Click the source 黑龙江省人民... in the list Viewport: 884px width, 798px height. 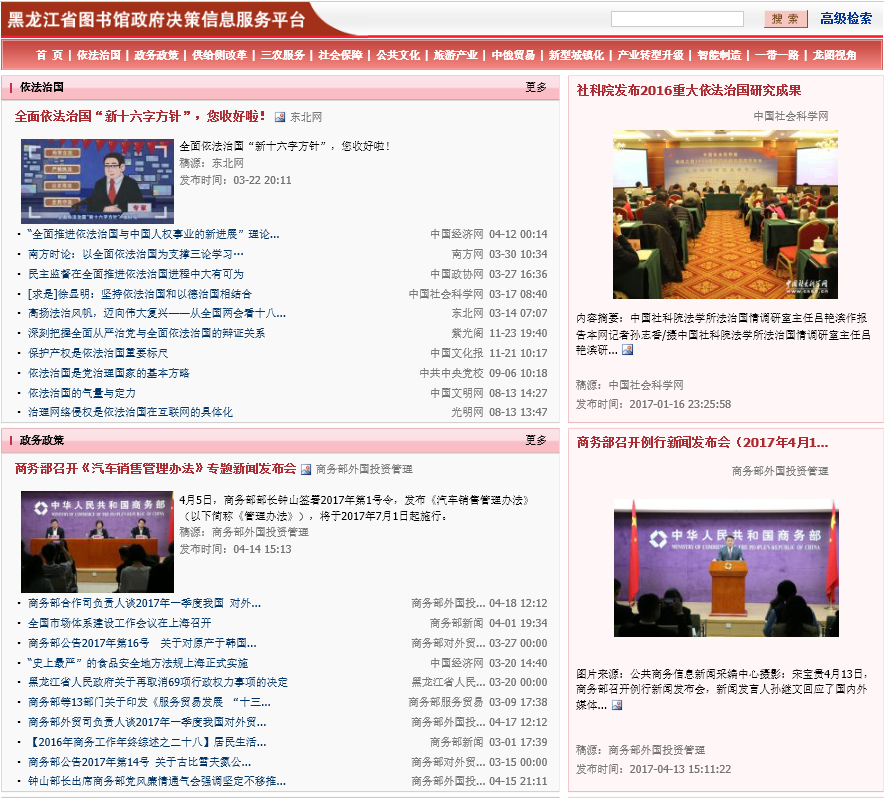pyautogui.click(x=448, y=682)
